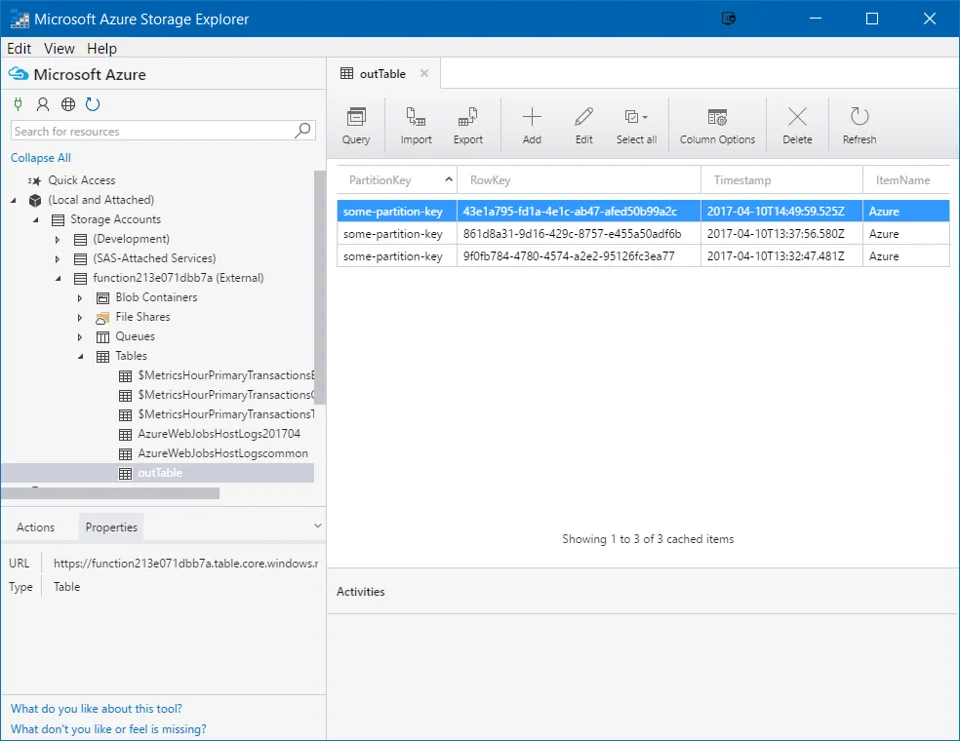
Task: Collapse the function213e071dbb7a node
Action: [x=58, y=279]
